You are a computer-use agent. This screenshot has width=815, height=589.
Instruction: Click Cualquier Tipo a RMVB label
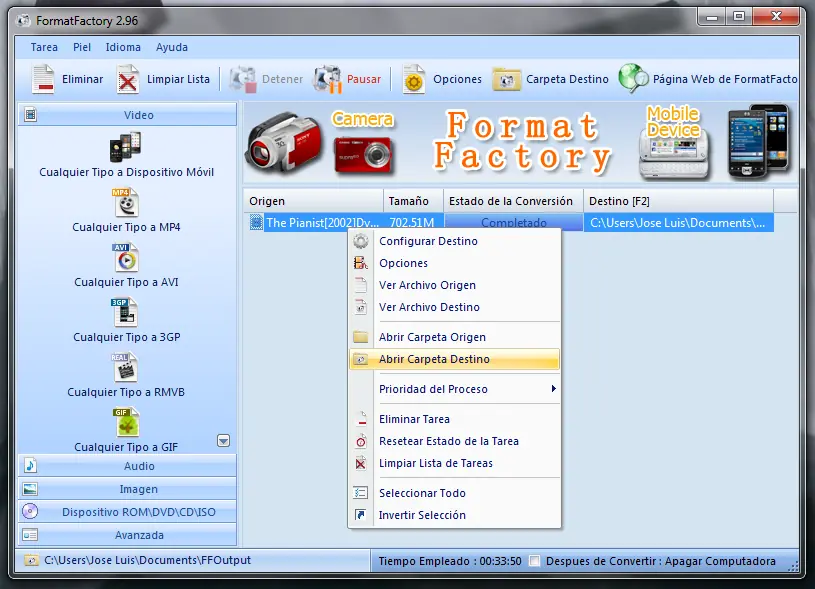126,392
